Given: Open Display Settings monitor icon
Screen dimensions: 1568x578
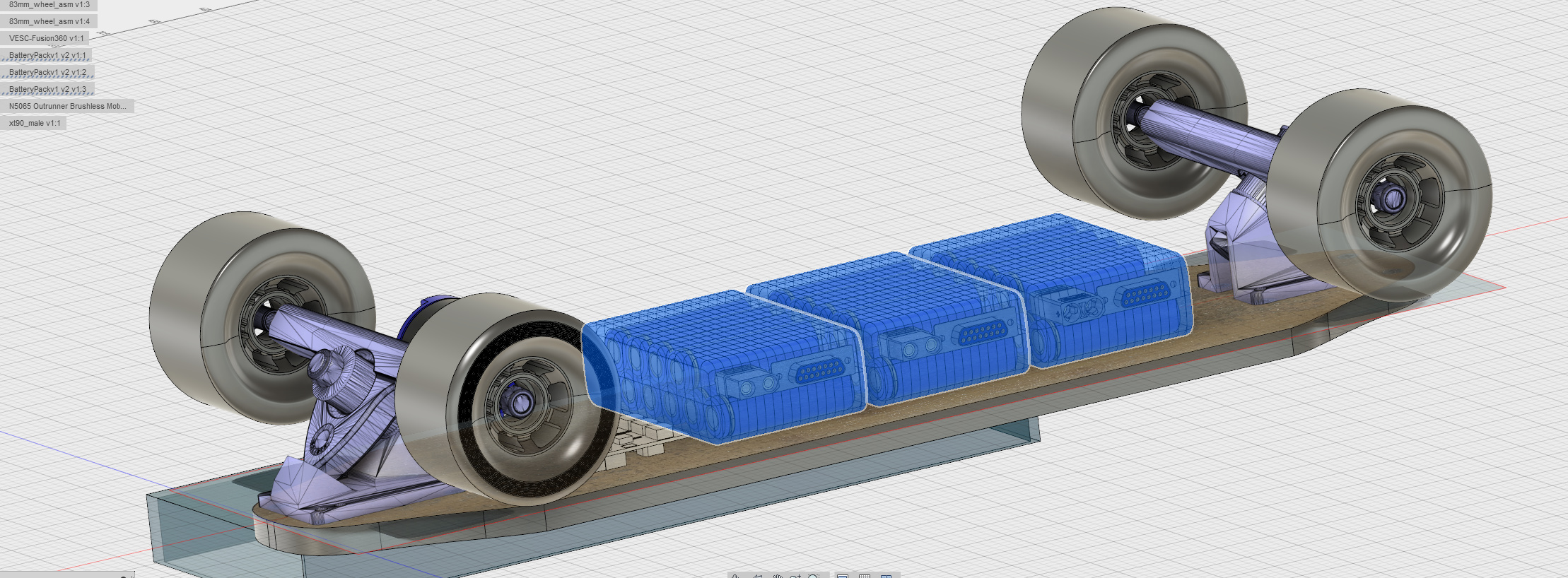Looking at the screenshot, I should 843,577.
